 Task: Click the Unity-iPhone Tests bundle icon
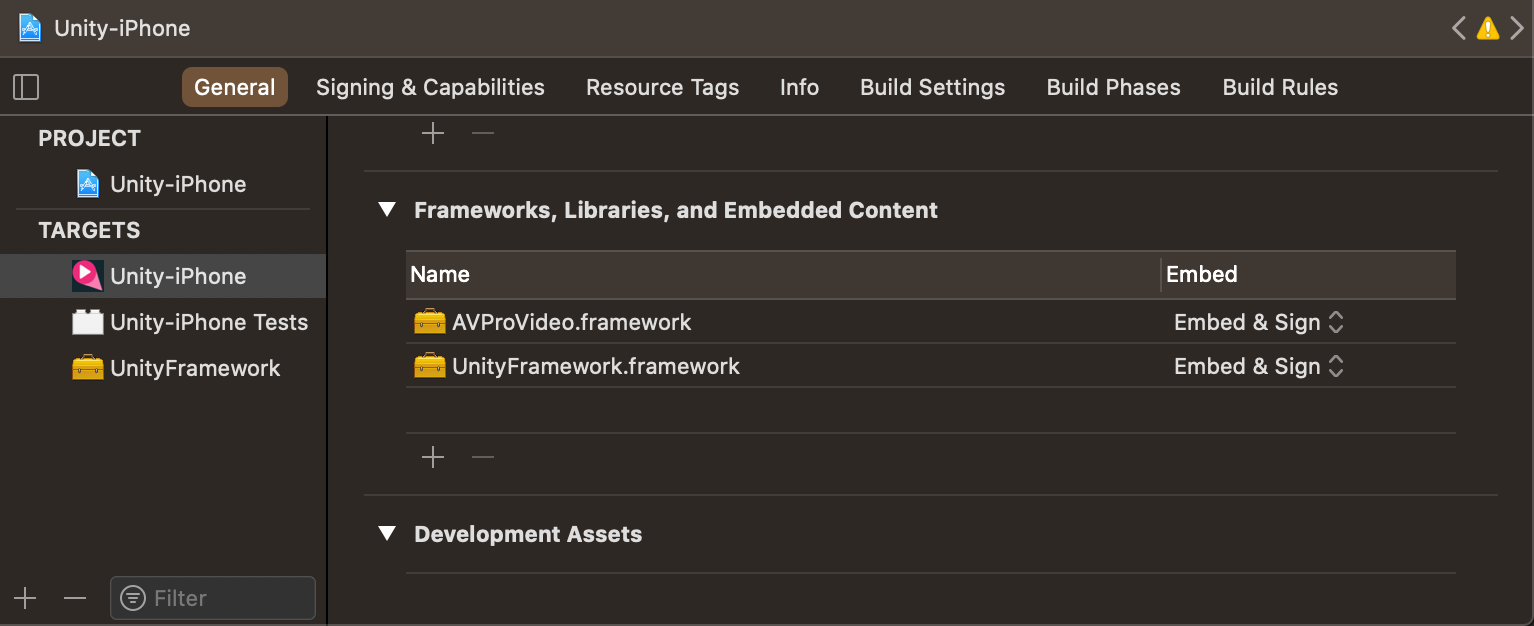click(85, 321)
